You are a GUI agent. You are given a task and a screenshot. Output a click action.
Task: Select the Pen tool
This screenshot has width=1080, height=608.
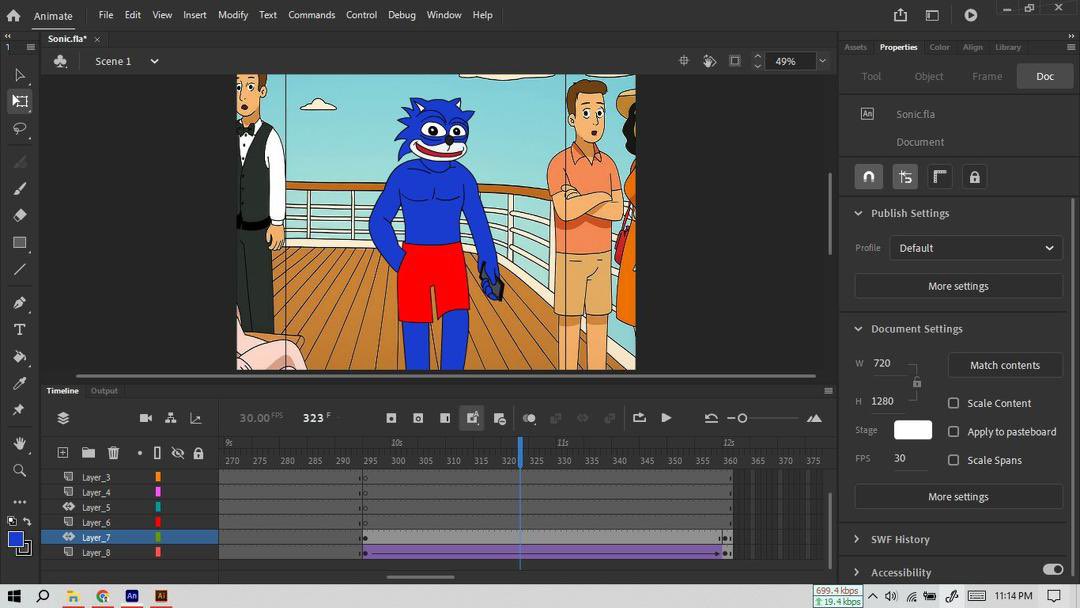(19, 302)
